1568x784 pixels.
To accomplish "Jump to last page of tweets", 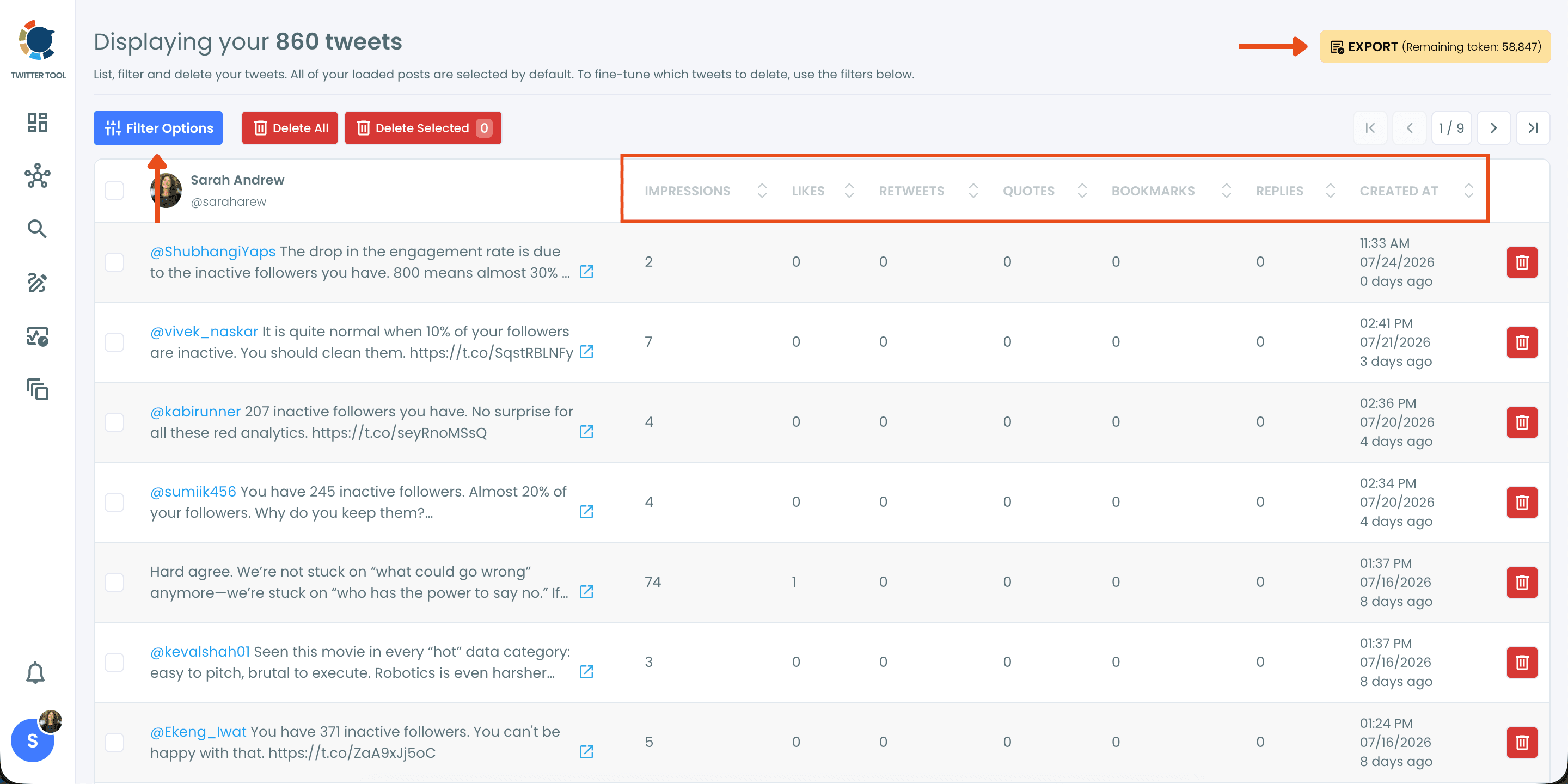I will (1533, 128).
